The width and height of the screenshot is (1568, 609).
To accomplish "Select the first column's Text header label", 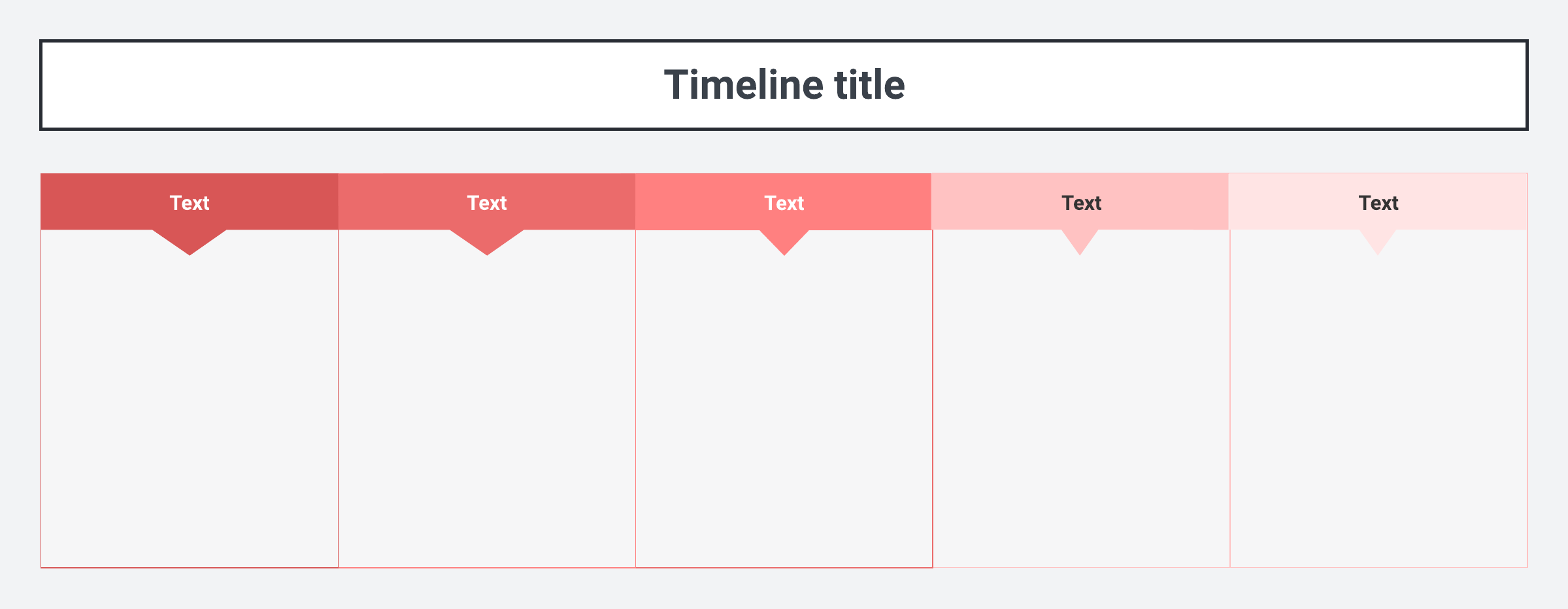I will [190, 203].
